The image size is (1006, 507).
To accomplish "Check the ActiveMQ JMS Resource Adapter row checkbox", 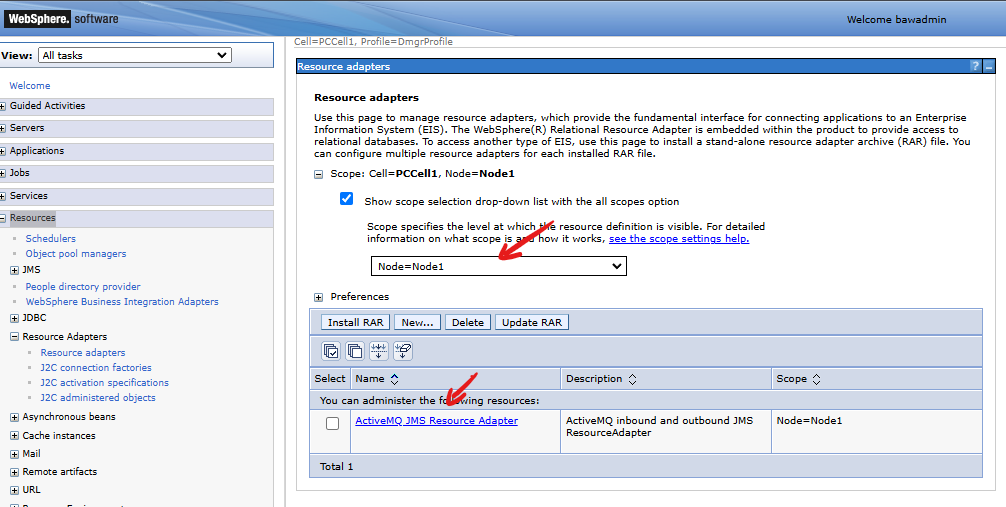I will [x=332, y=424].
